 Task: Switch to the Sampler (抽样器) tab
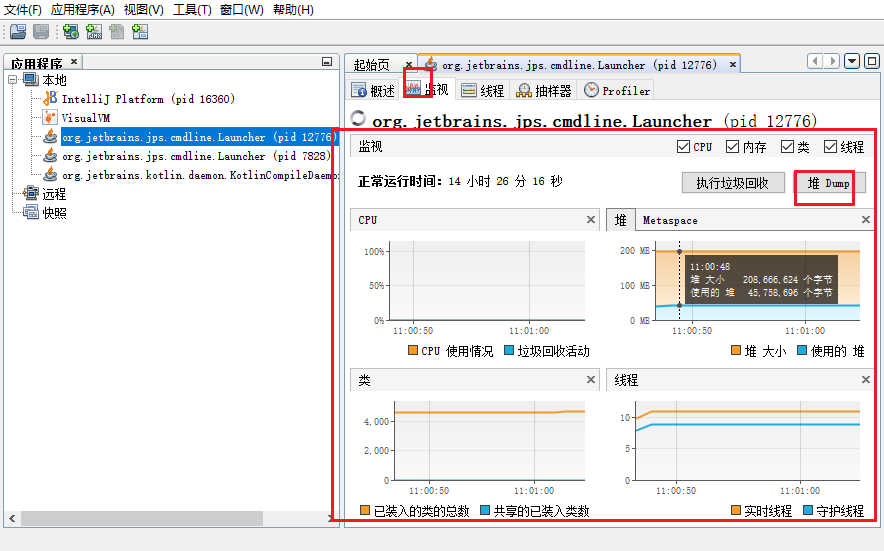pyautogui.click(x=543, y=90)
